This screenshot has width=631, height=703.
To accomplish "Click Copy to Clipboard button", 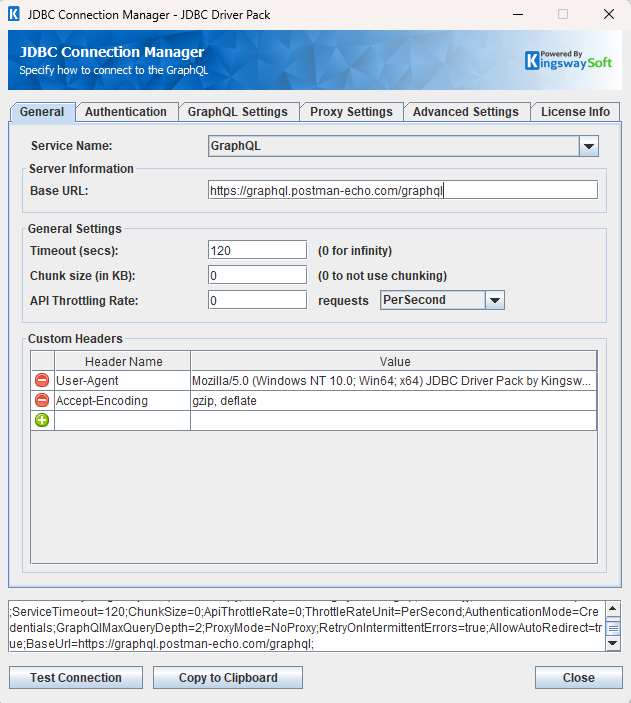I will (228, 677).
